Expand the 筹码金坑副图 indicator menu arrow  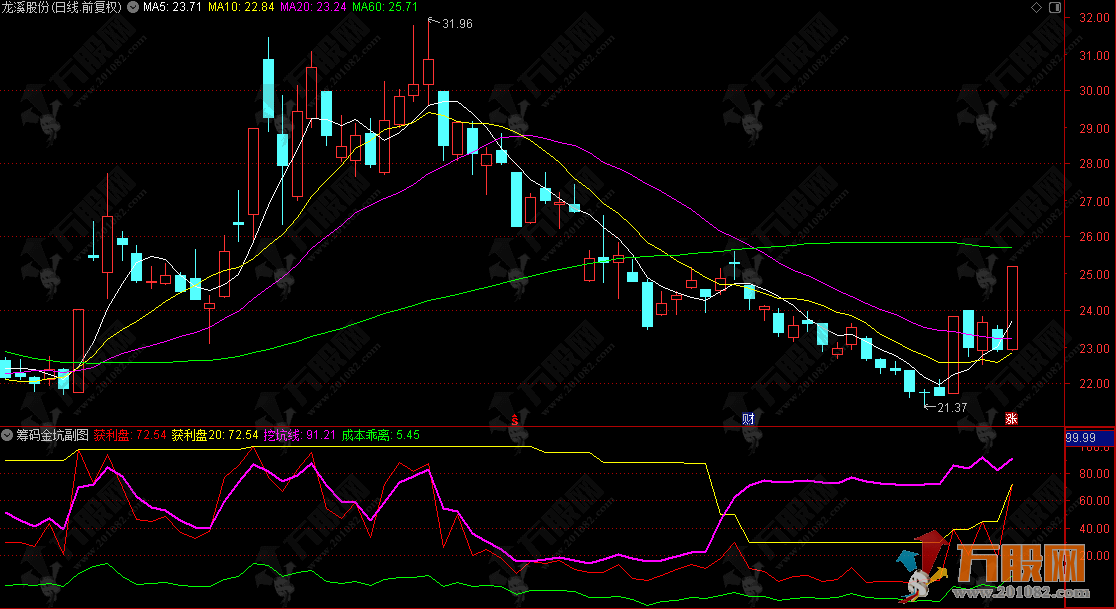click(x=8, y=435)
